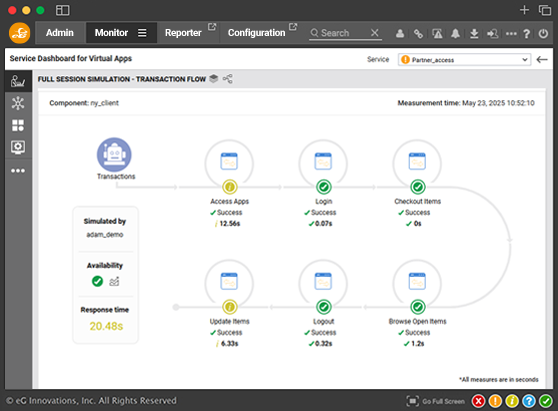This screenshot has width=558, height=411.
Task: Click the Checkout Items transaction node
Action: click(x=417, y=163)
